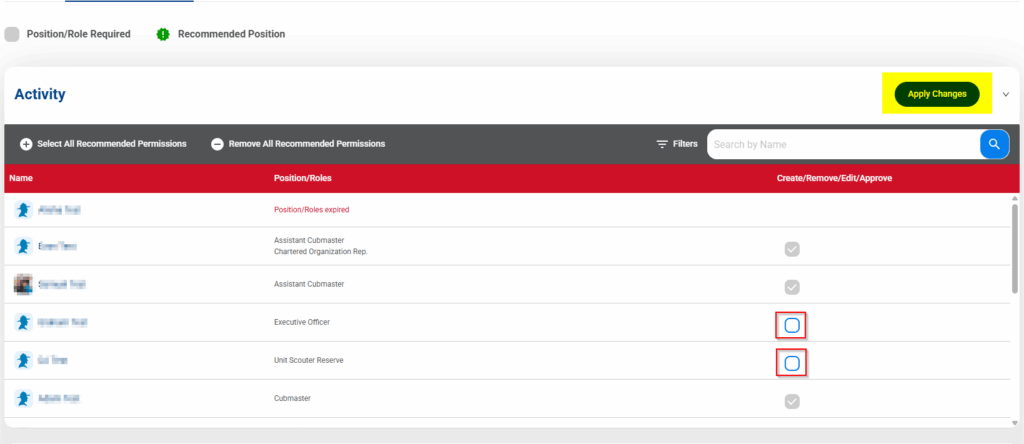Click the minus icon for Remove All

217,144
